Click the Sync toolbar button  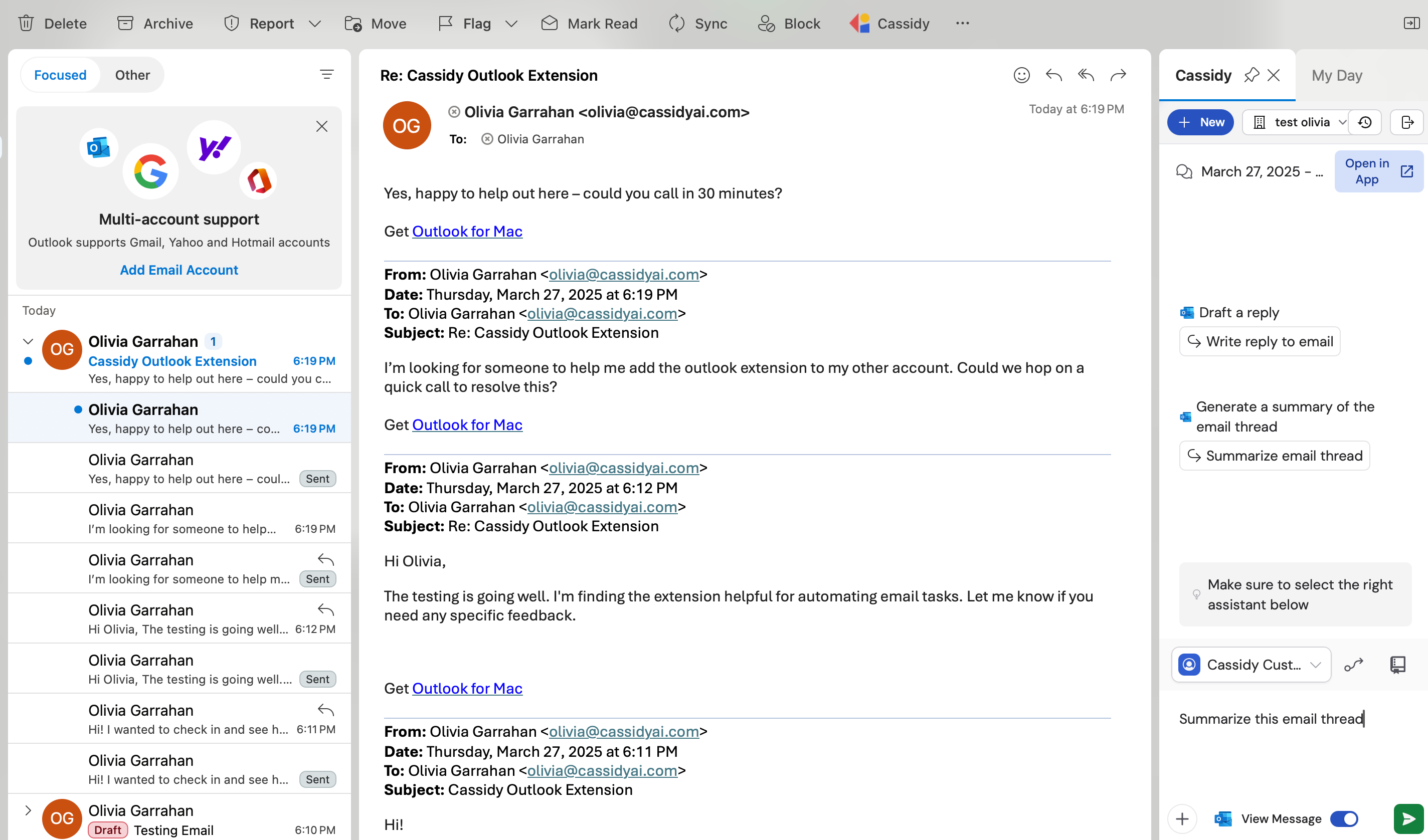[697, 24]
